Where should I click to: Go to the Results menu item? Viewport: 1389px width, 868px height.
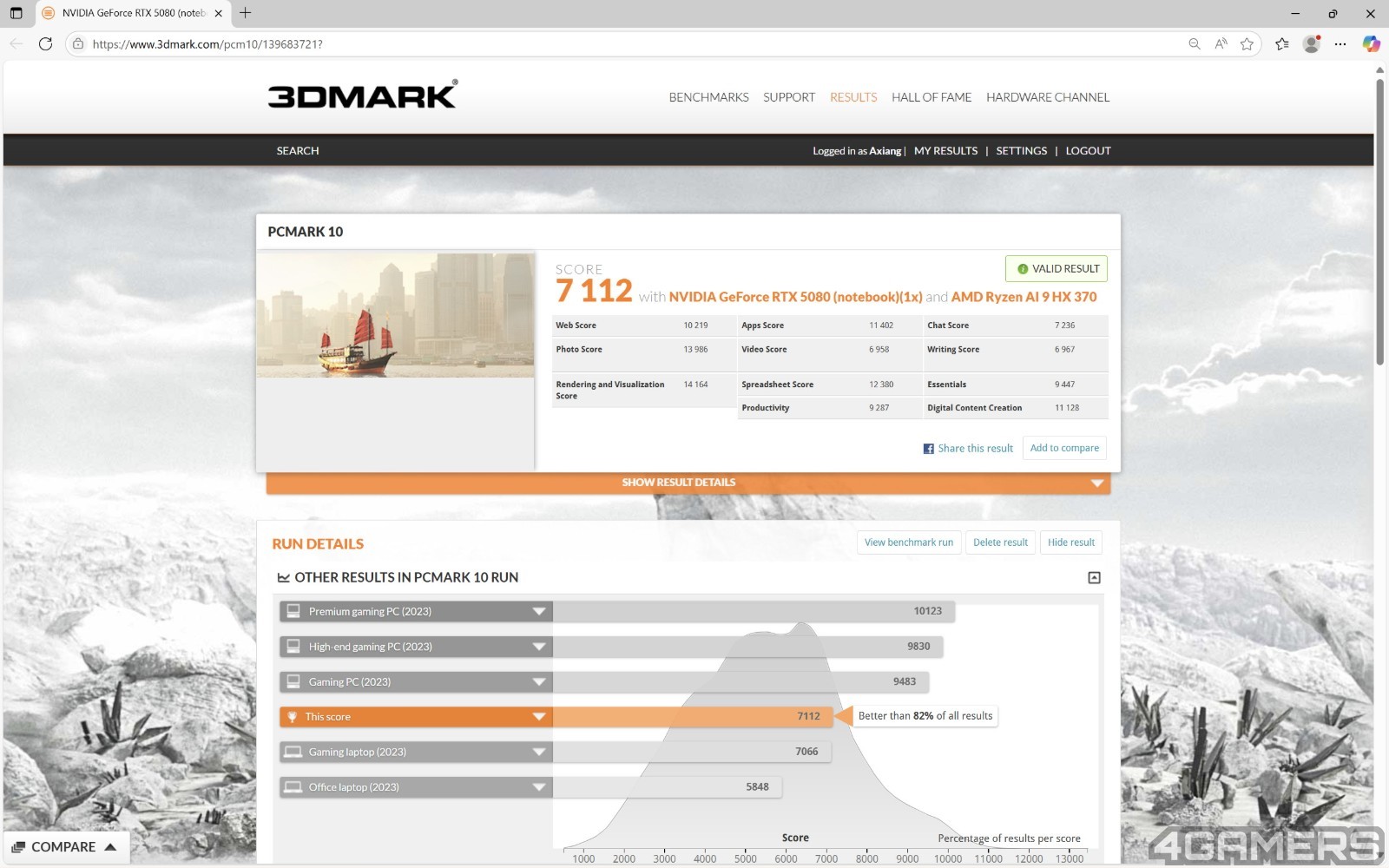tap(853, 97)
